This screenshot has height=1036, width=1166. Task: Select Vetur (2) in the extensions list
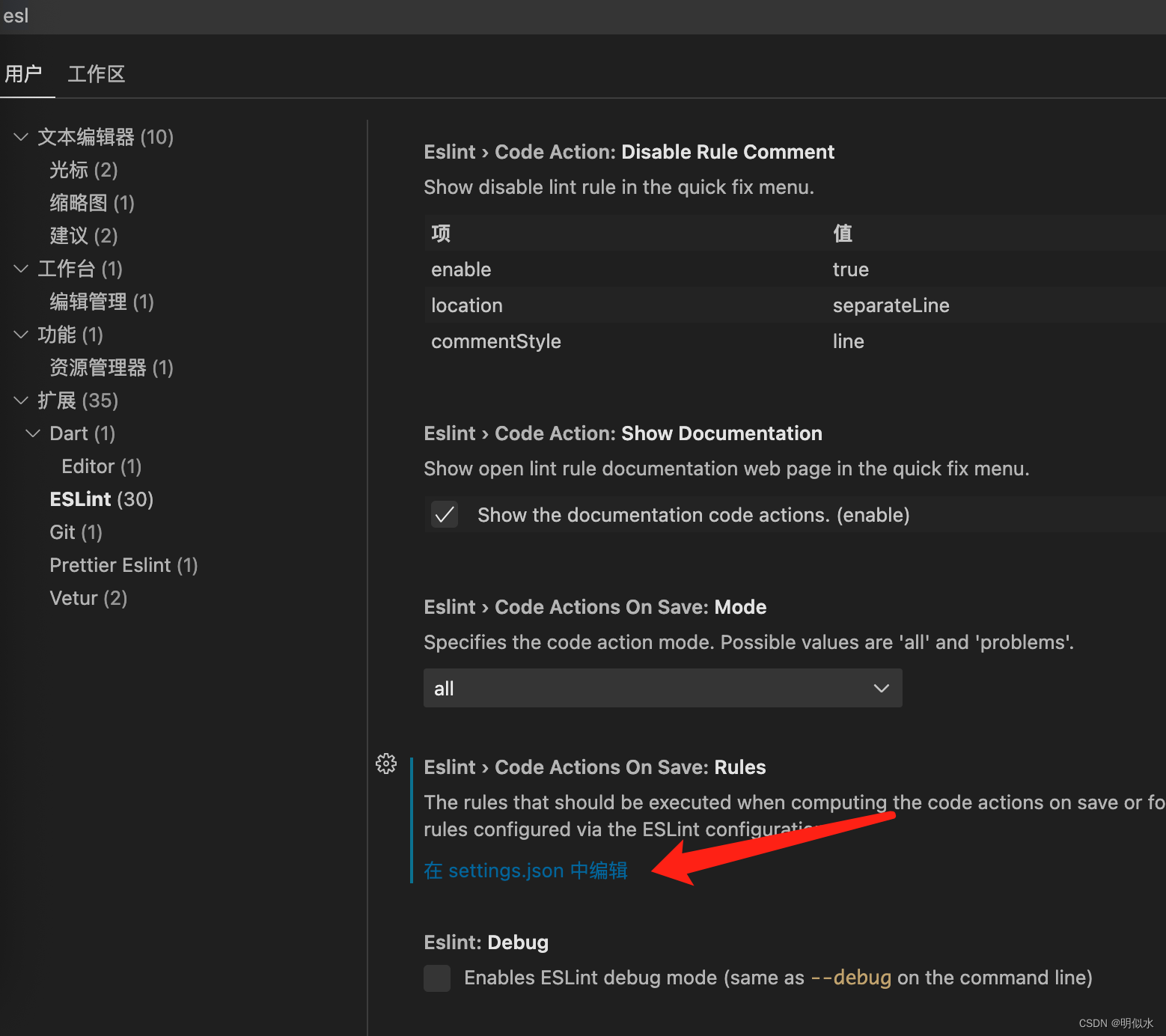[x=88, y=598]
